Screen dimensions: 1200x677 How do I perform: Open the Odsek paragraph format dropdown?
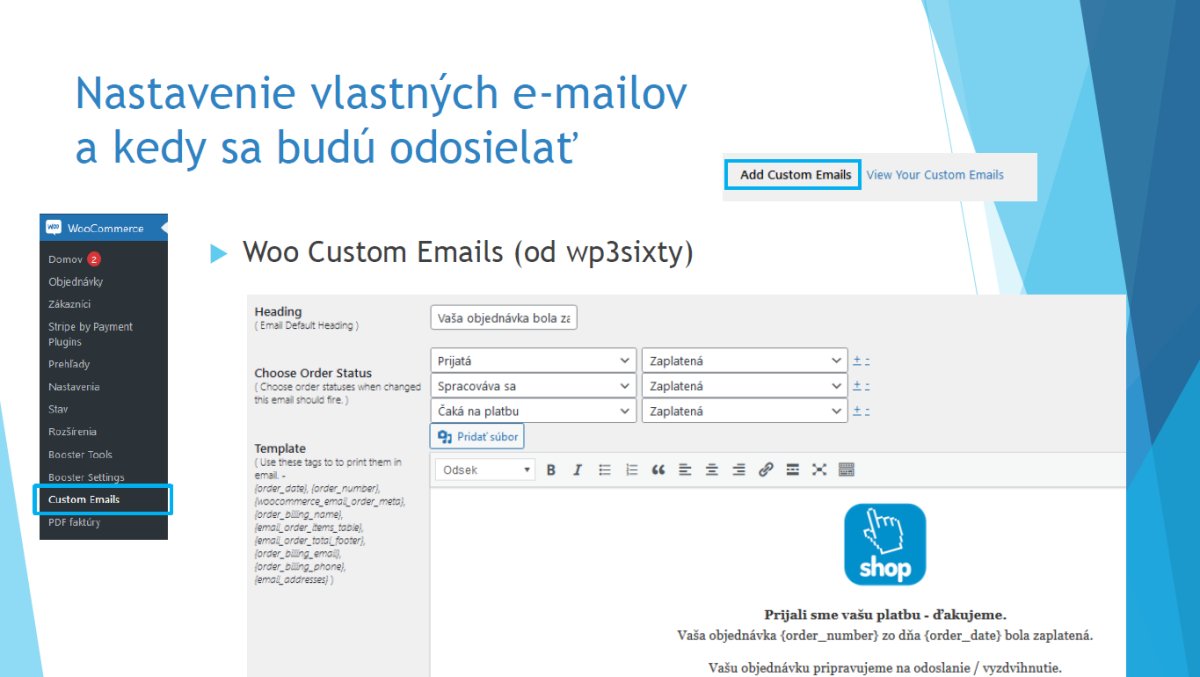point(486,470)
